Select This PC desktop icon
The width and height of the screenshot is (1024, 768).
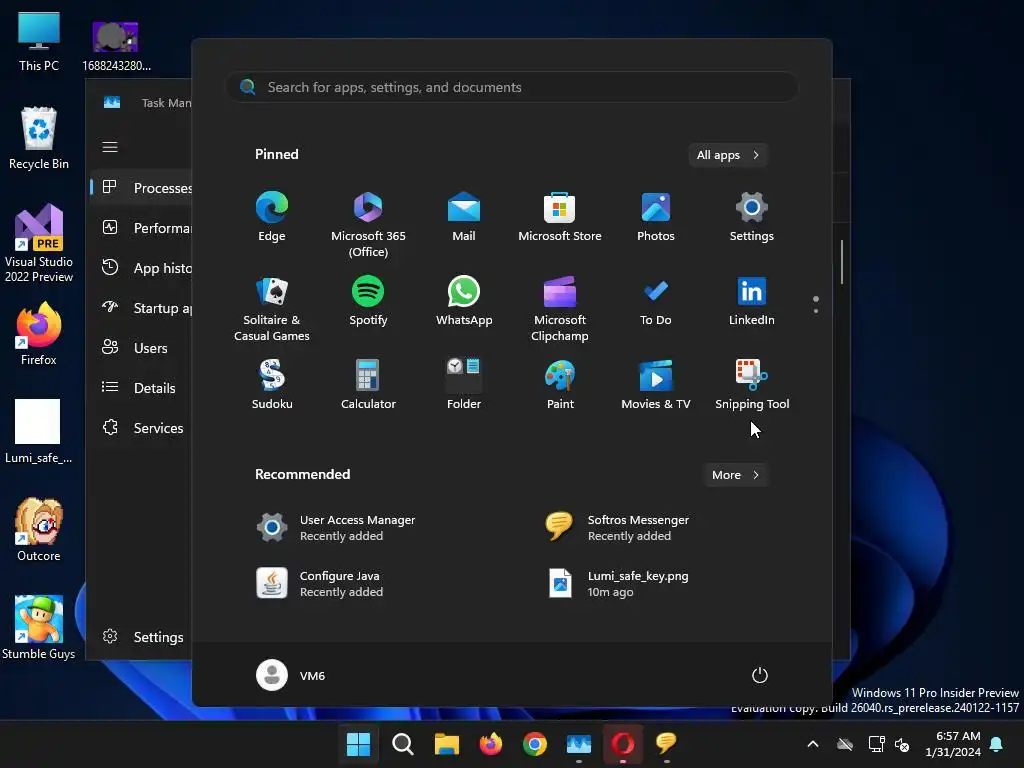click(x=39, y=42)
